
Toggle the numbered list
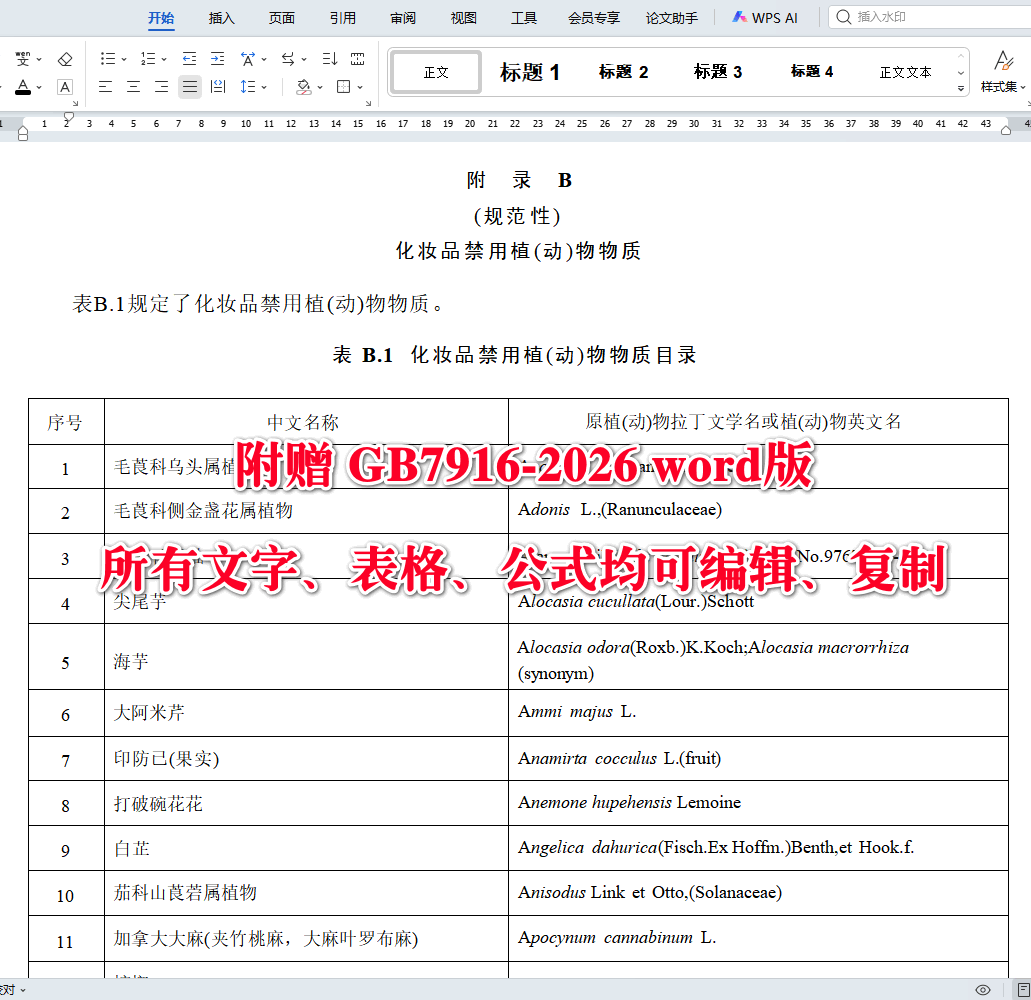pos(148,59)
